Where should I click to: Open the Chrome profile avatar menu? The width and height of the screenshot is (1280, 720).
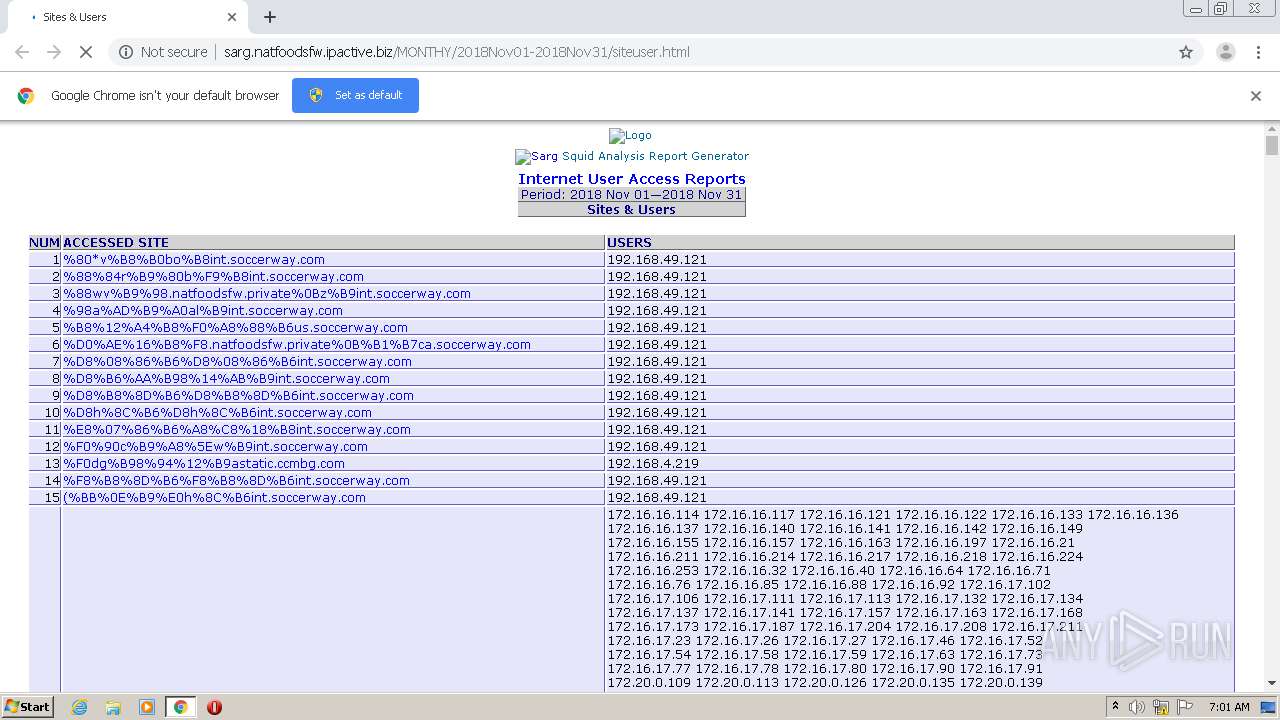pyautogui.click(x=1225, y=52)
